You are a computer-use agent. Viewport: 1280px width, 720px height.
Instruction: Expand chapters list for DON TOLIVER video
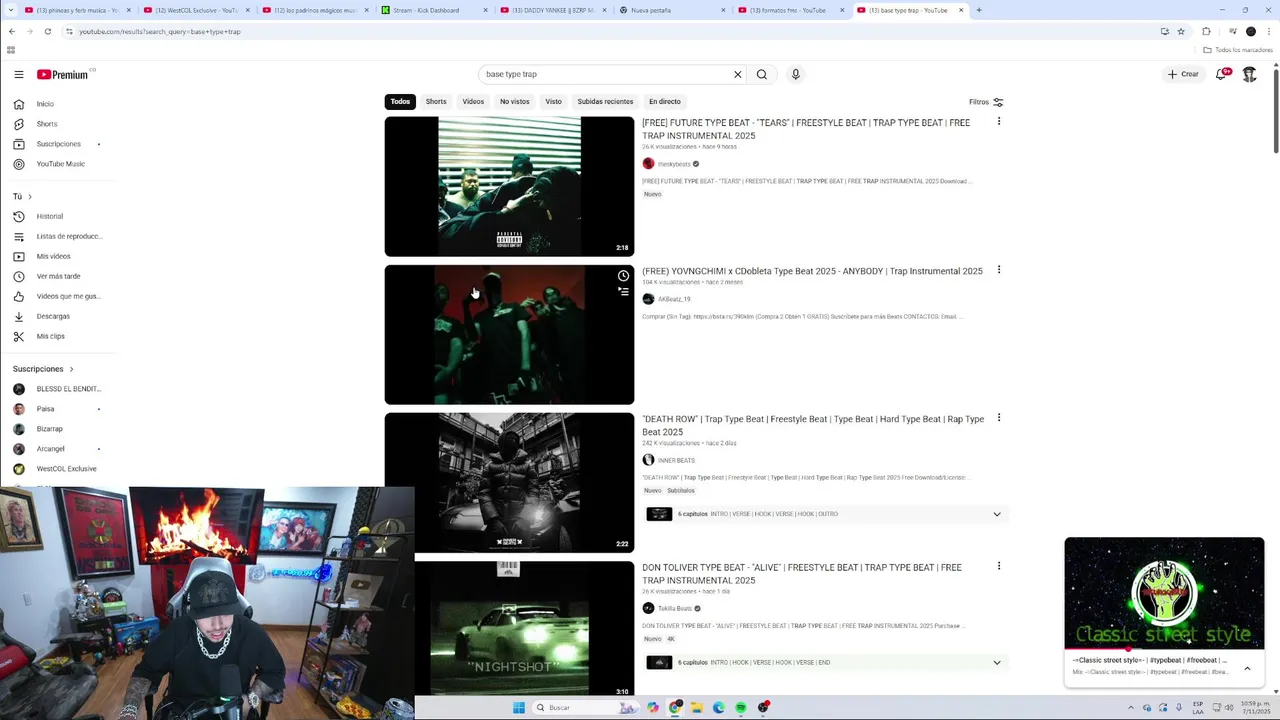(x=996, y=662)
